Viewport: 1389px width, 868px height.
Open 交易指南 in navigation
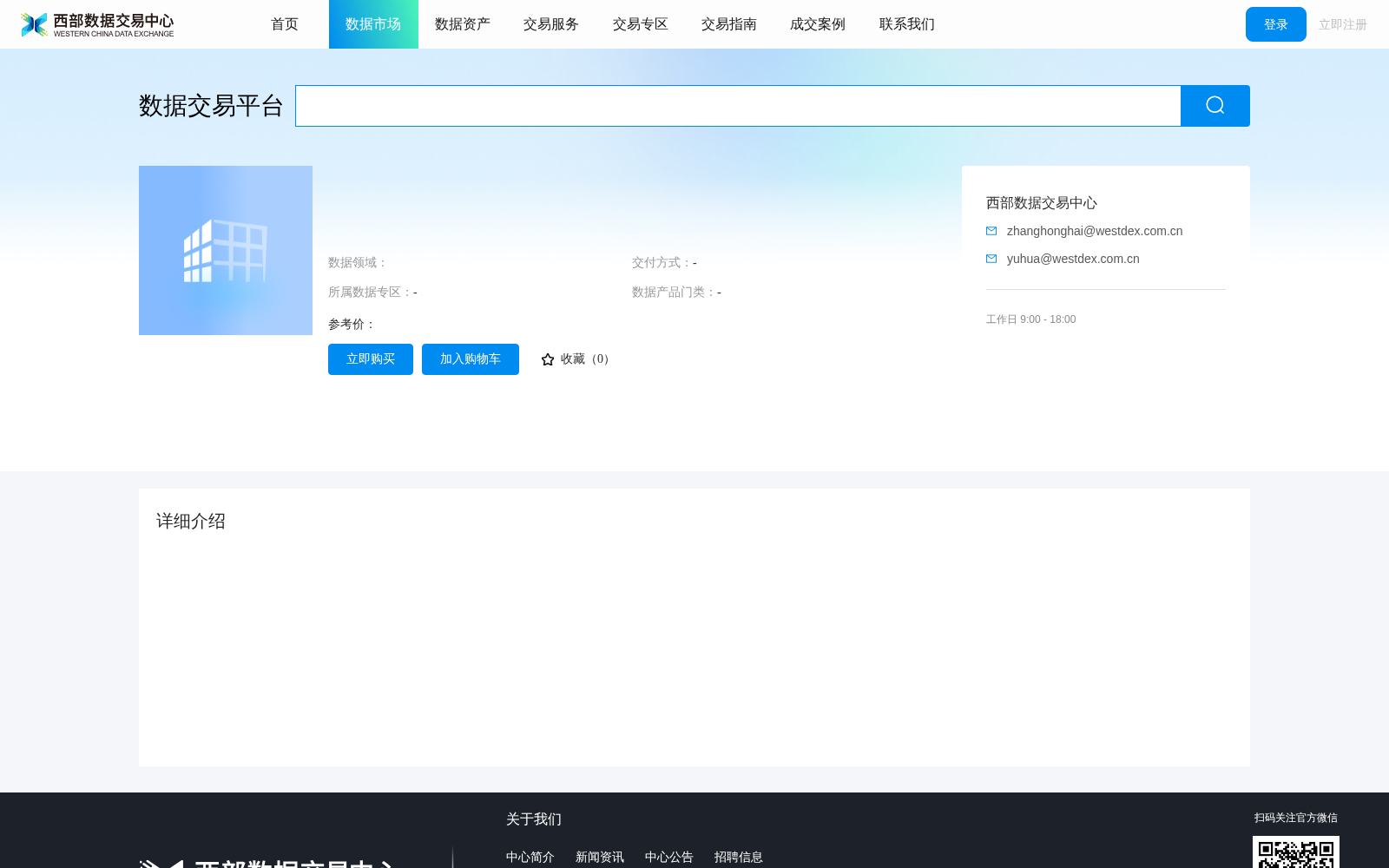pos(729,24)
